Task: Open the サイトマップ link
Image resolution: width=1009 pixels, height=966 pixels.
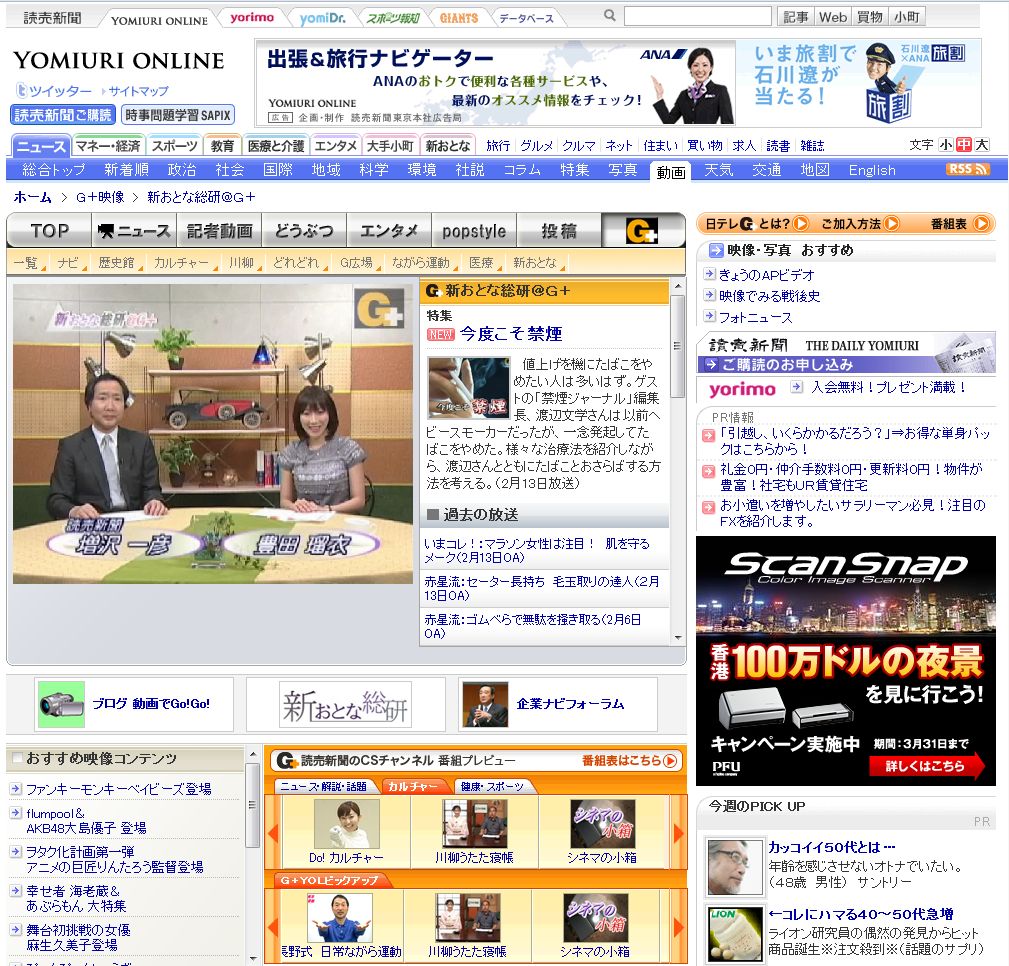Action: pyautogui.click(x=138, y=91)
